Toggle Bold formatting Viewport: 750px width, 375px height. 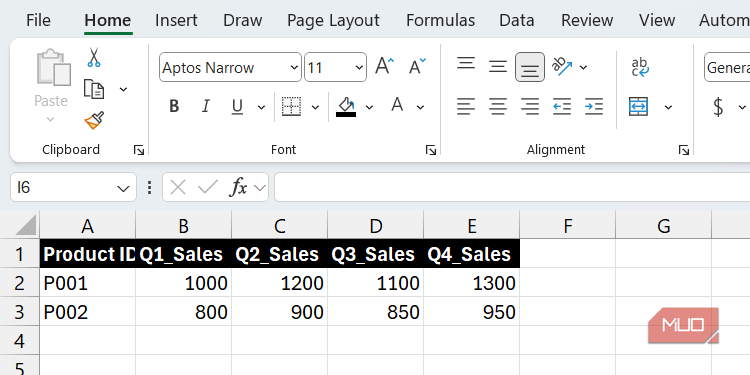pos(174,106)
